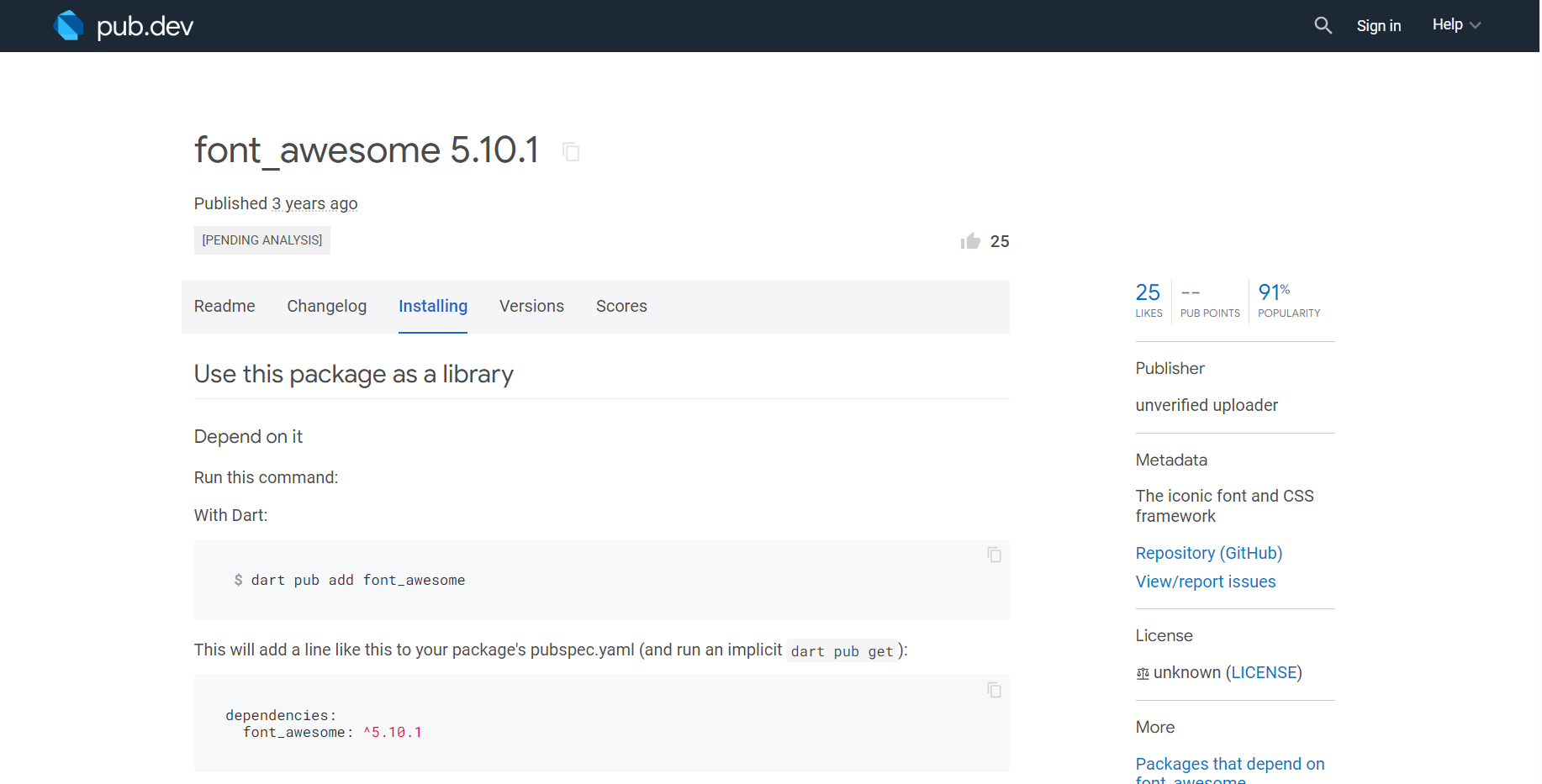The width and height of the screenshot is (1542, 784).
Task: Click the pub.dev site title text
Action: click(x=145, y=26)
